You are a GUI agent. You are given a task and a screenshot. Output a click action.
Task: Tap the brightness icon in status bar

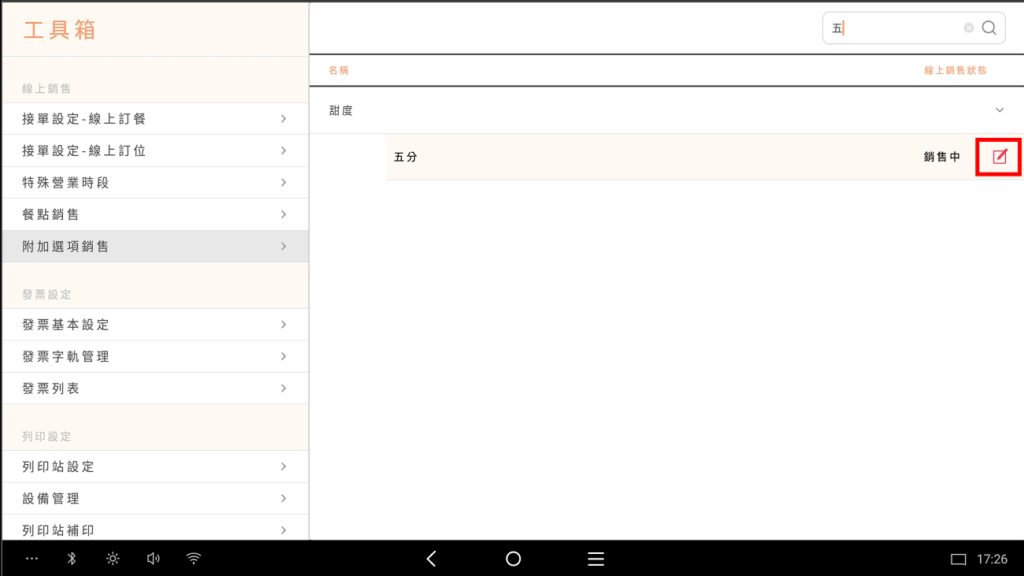pos(113,559)
